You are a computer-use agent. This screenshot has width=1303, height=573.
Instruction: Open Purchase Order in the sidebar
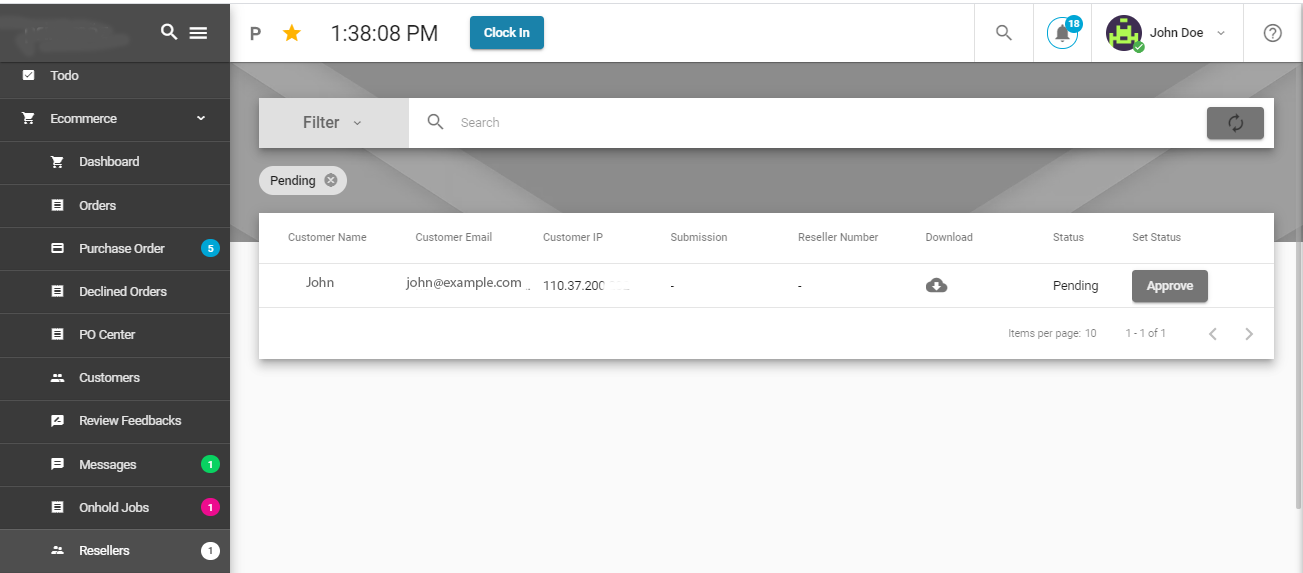(121, 249)
